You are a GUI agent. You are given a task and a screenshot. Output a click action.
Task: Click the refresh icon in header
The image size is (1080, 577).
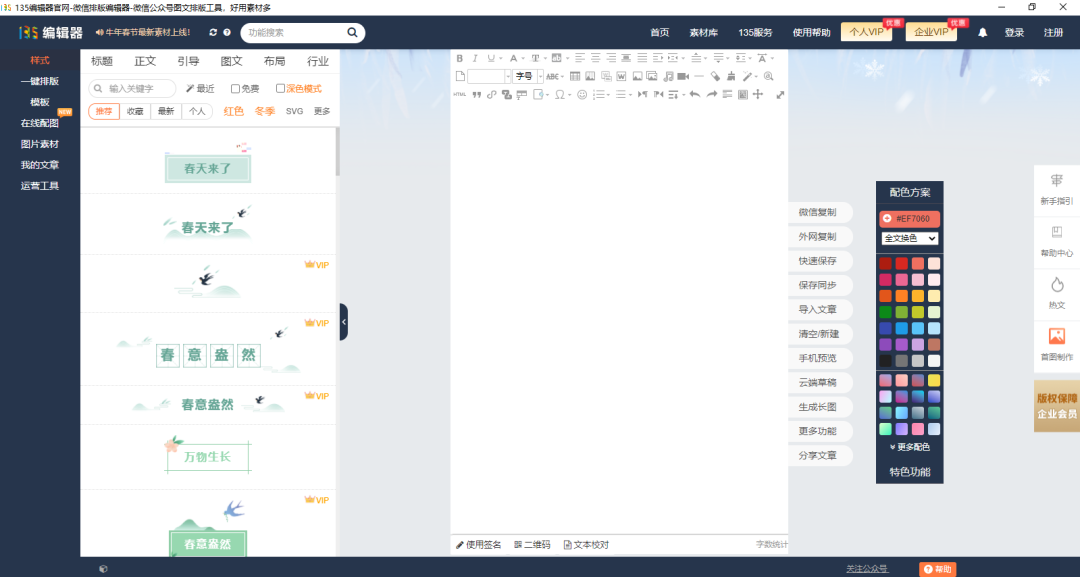click(x=213, y=32)
